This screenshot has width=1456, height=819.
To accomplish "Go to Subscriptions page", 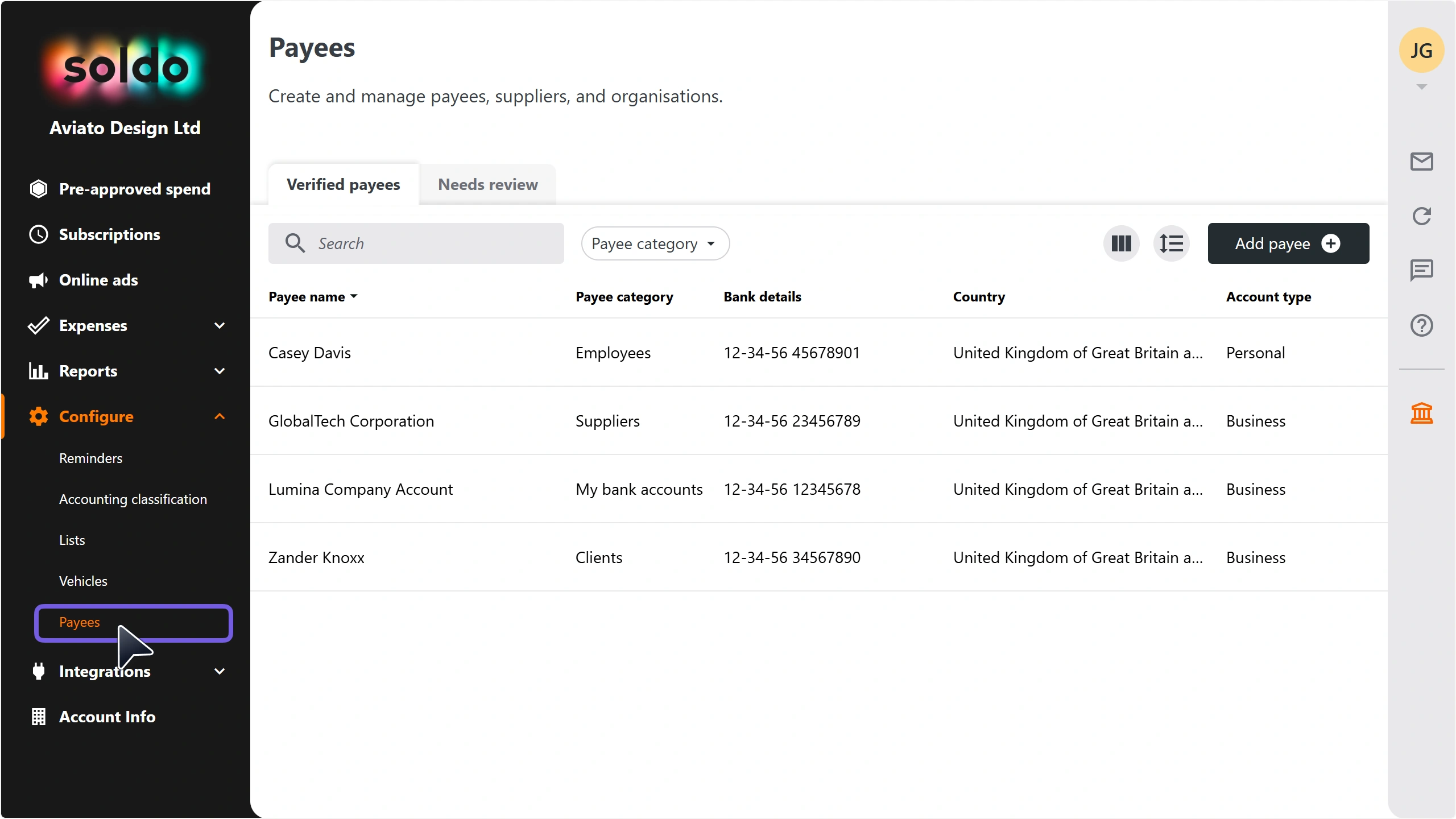I will click(110, 234).
